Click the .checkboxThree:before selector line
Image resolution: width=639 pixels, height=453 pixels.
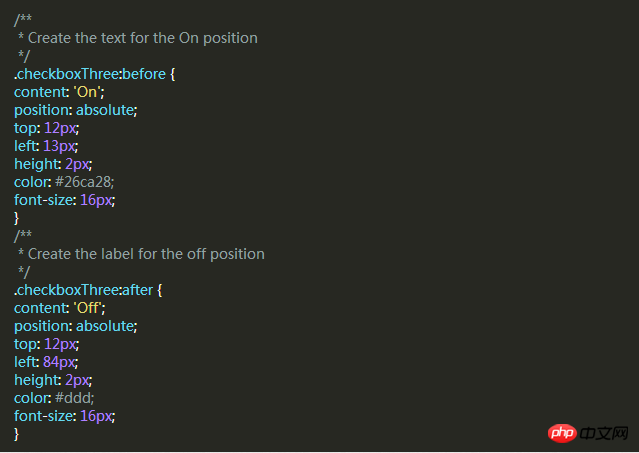pyautogui.click(x=95, y=74)
